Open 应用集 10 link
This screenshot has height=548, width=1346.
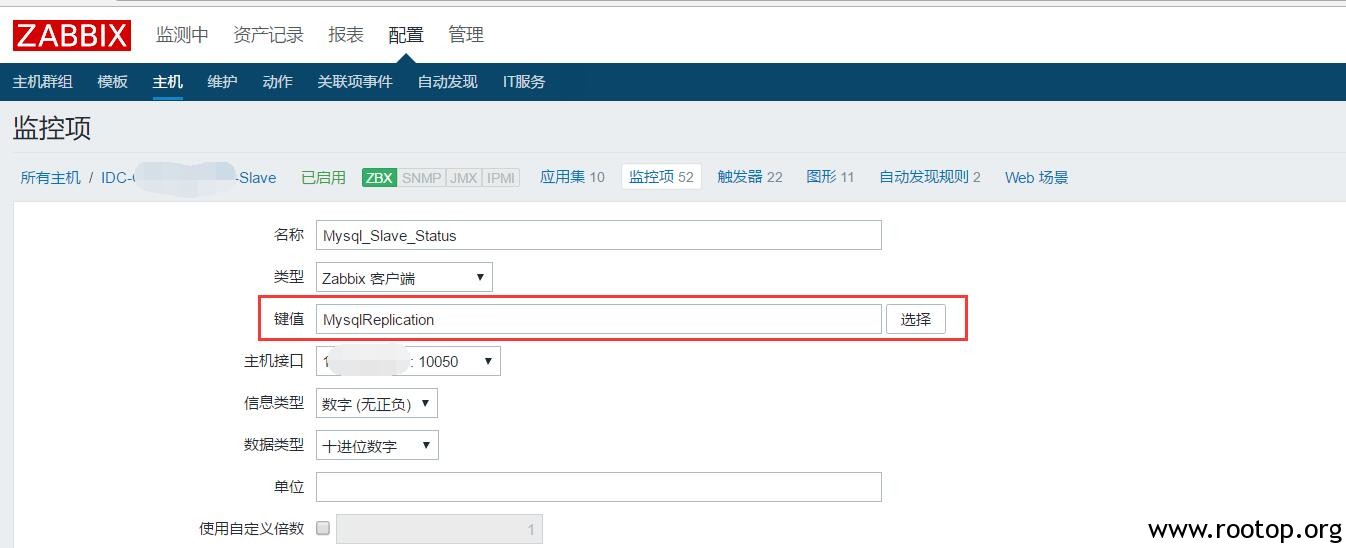click(x=572, y=177)
